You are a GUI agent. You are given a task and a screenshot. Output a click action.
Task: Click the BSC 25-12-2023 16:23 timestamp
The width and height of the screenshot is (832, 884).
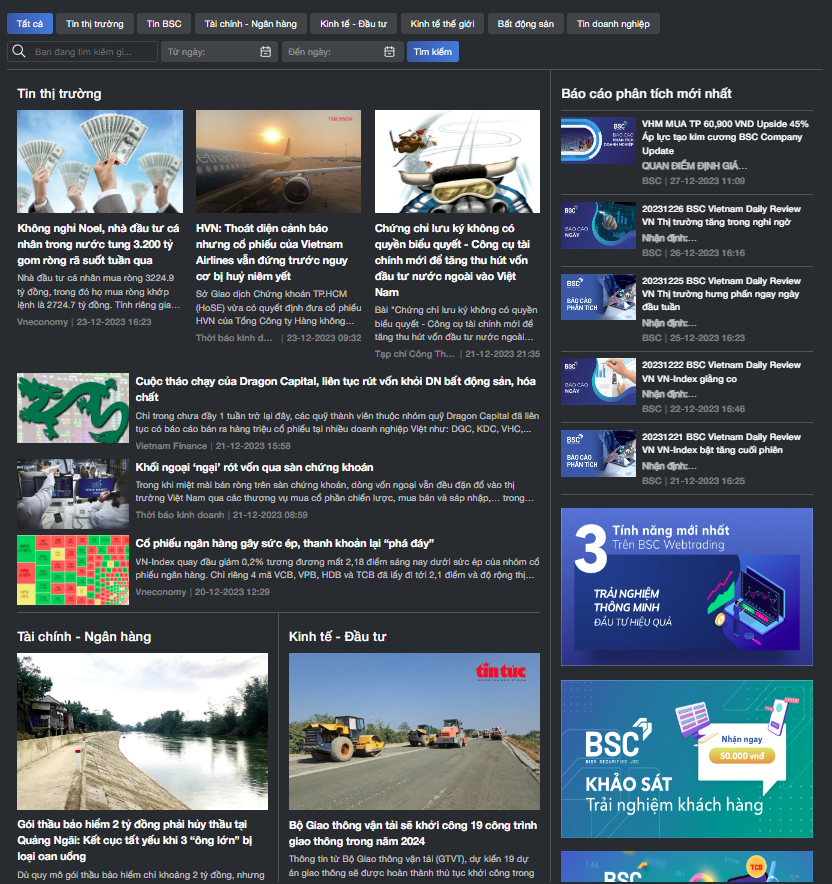tap(693, 338)
